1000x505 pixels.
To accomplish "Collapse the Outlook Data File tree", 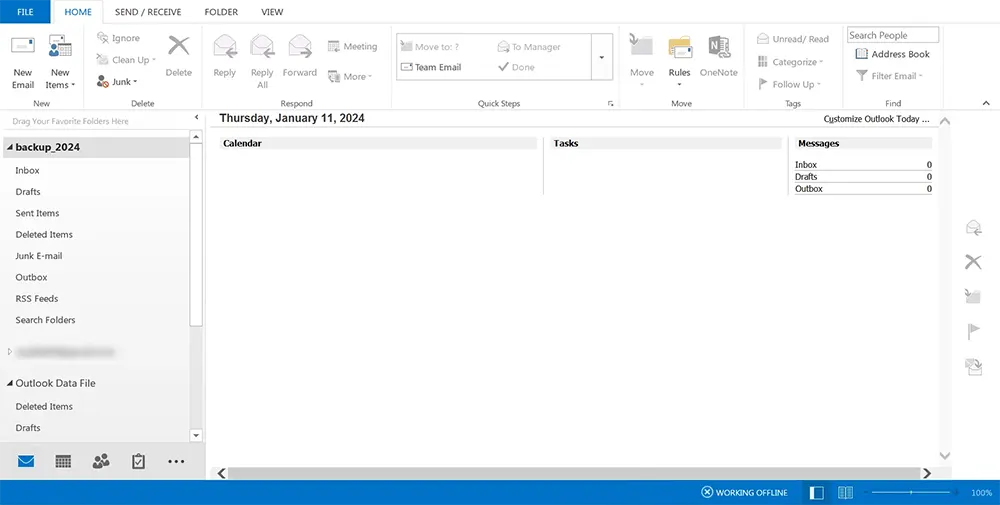I will click(x=10, y=383).
